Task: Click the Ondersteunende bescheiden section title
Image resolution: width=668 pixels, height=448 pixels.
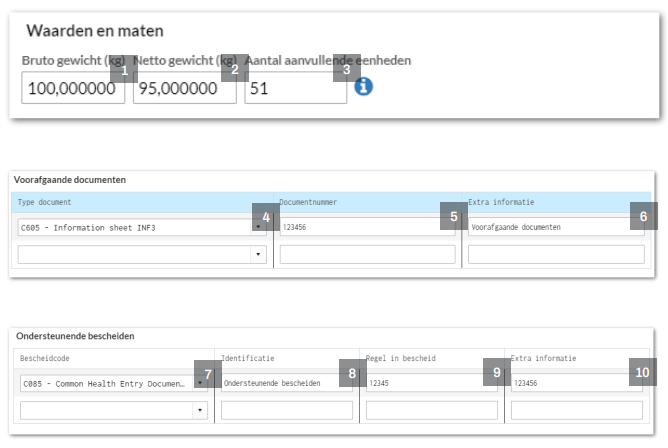Action: coord(75,336)
